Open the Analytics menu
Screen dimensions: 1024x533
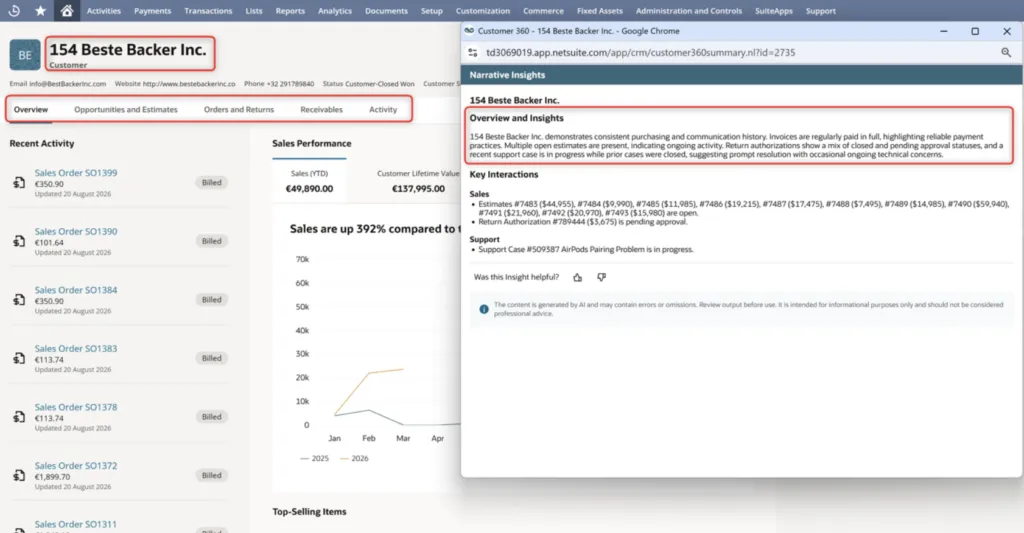(334, 11)
